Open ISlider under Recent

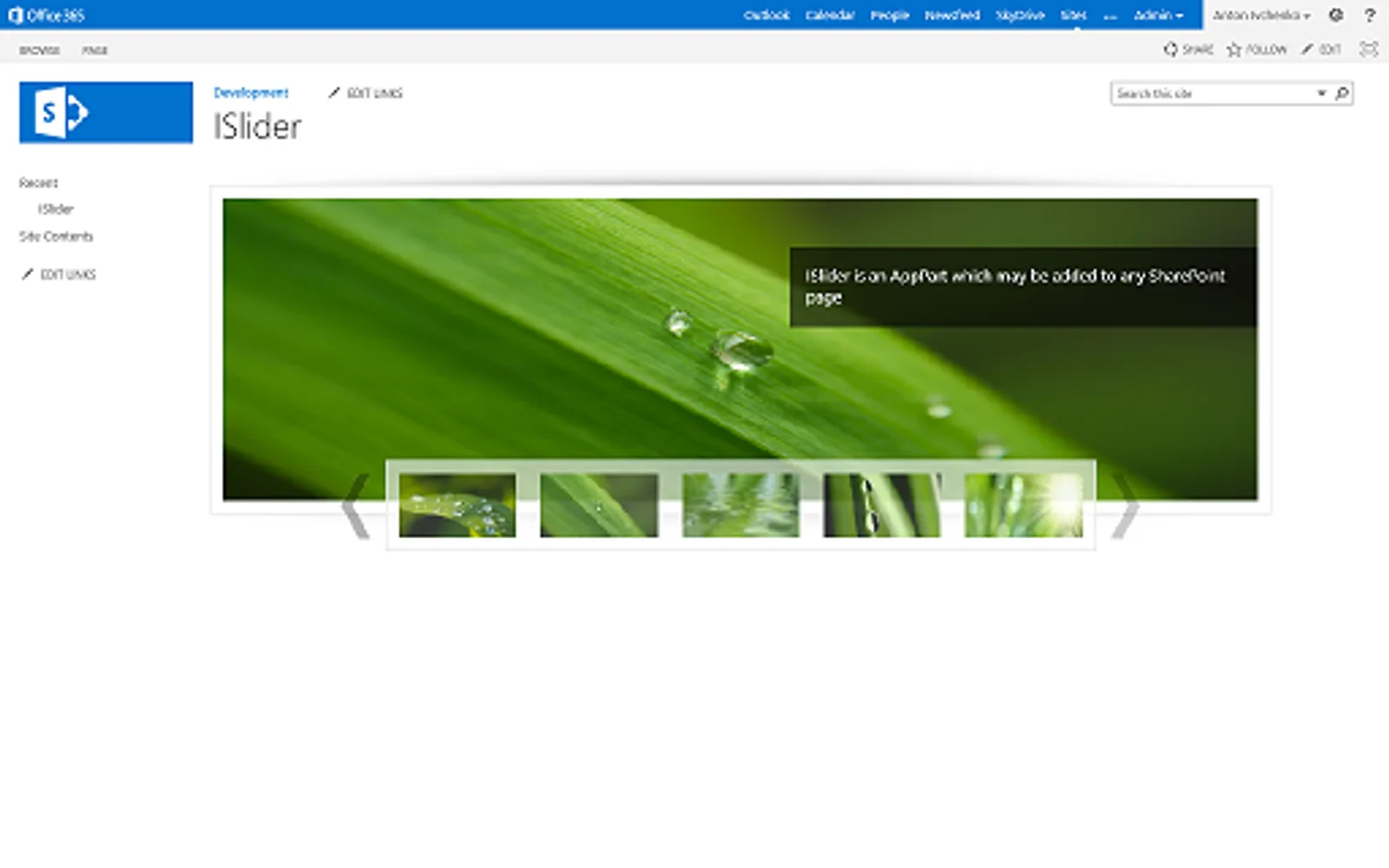(x=56, y=209)
